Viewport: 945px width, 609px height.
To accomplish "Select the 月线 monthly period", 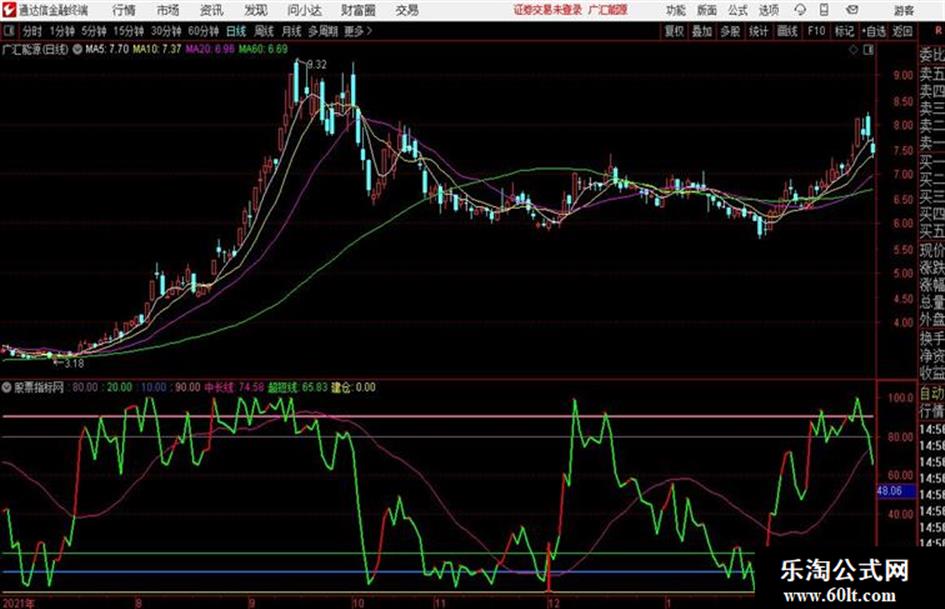I will tap(292, 31).
